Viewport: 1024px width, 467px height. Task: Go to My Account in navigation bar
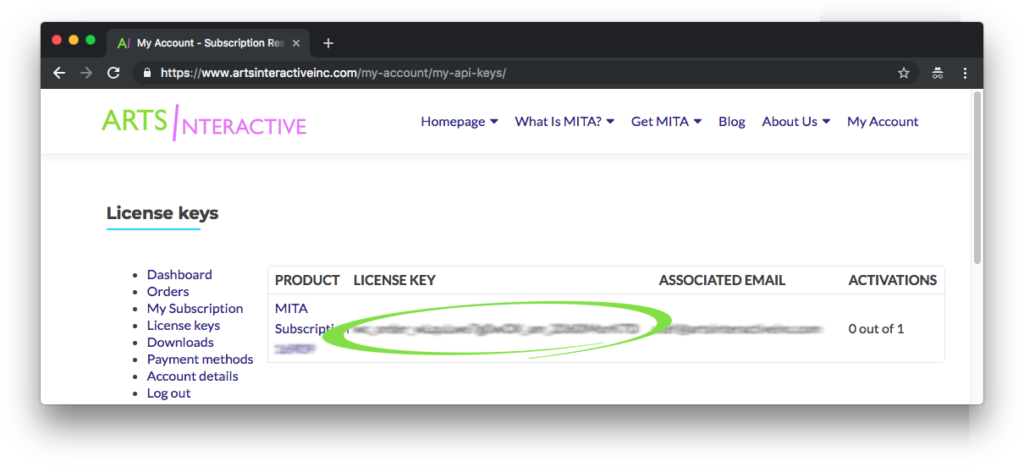tap(882, 122)
